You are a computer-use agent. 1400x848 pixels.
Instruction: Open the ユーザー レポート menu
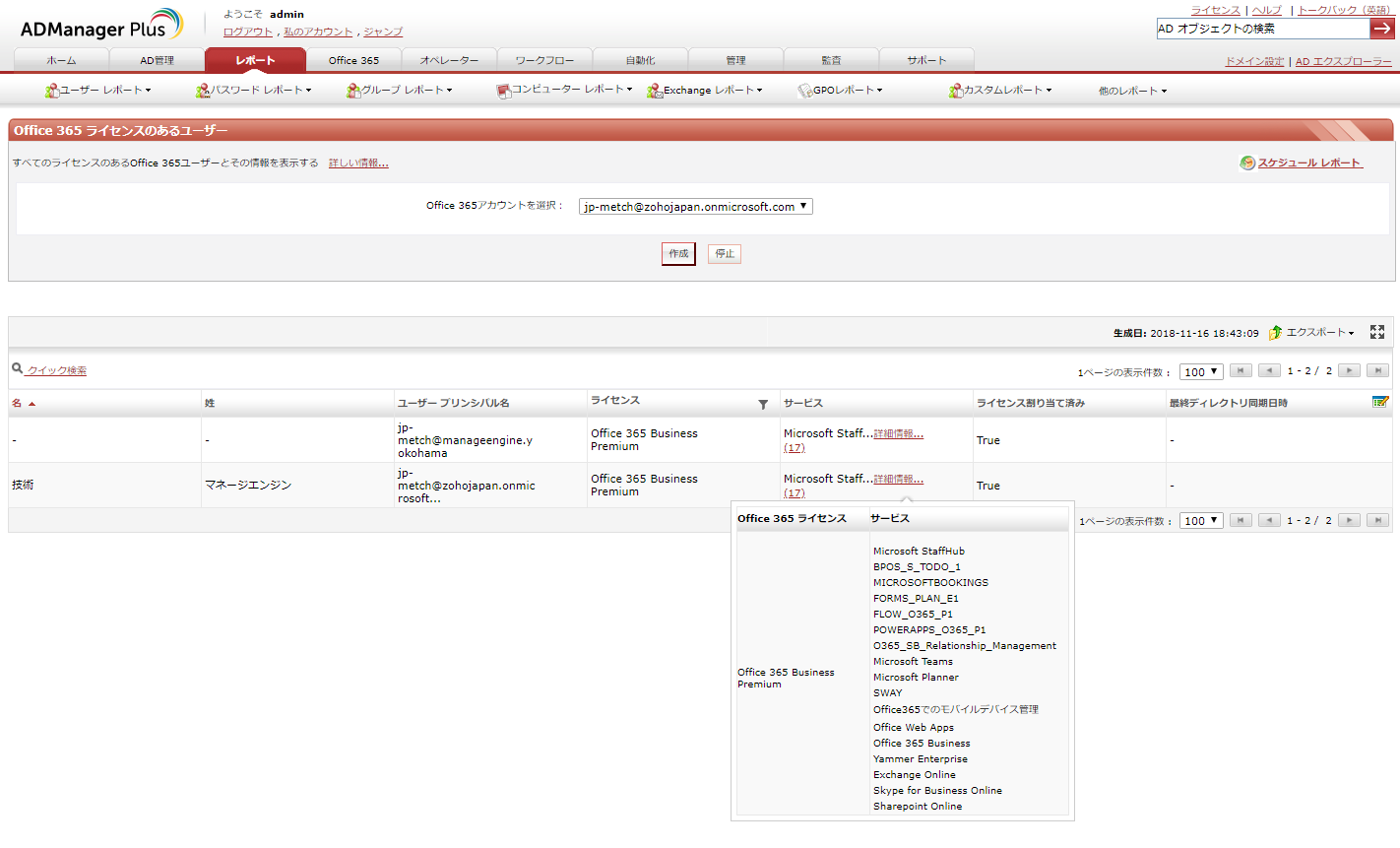(99, 91)
